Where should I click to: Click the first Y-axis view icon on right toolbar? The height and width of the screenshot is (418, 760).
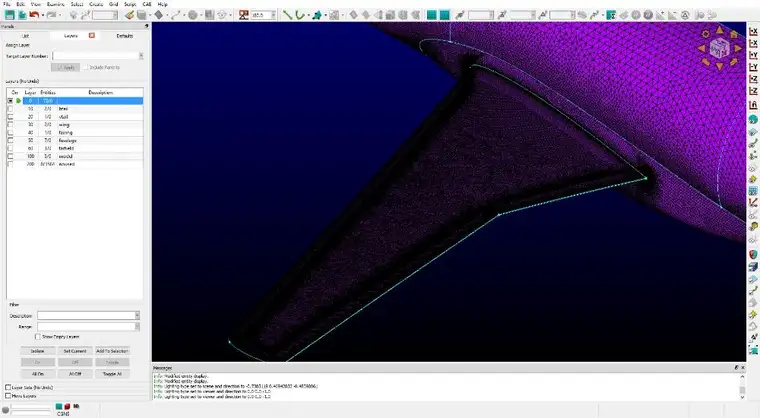click(x=753, y=55)
